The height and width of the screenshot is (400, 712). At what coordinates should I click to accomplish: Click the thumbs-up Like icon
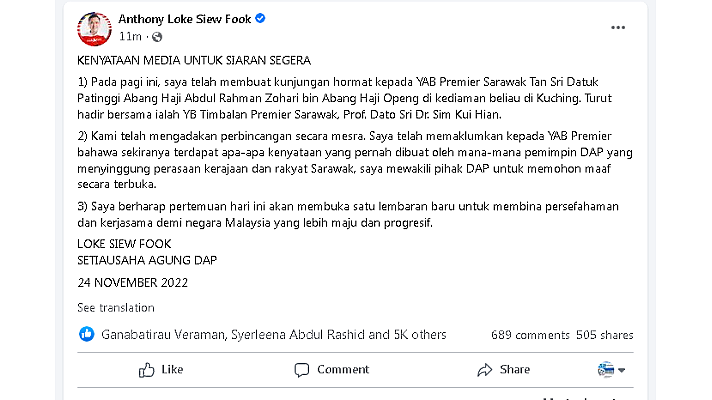click(x=147, y=370)
